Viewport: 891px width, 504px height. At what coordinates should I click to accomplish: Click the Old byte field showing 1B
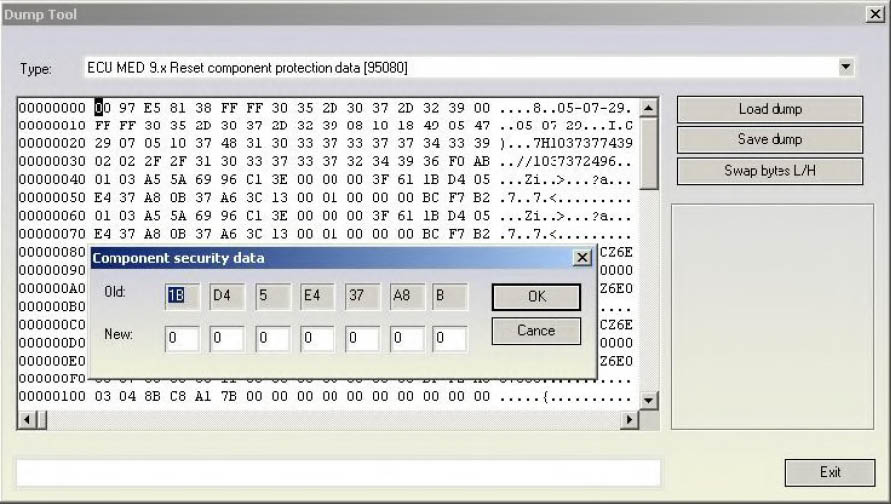coord(182,297)
